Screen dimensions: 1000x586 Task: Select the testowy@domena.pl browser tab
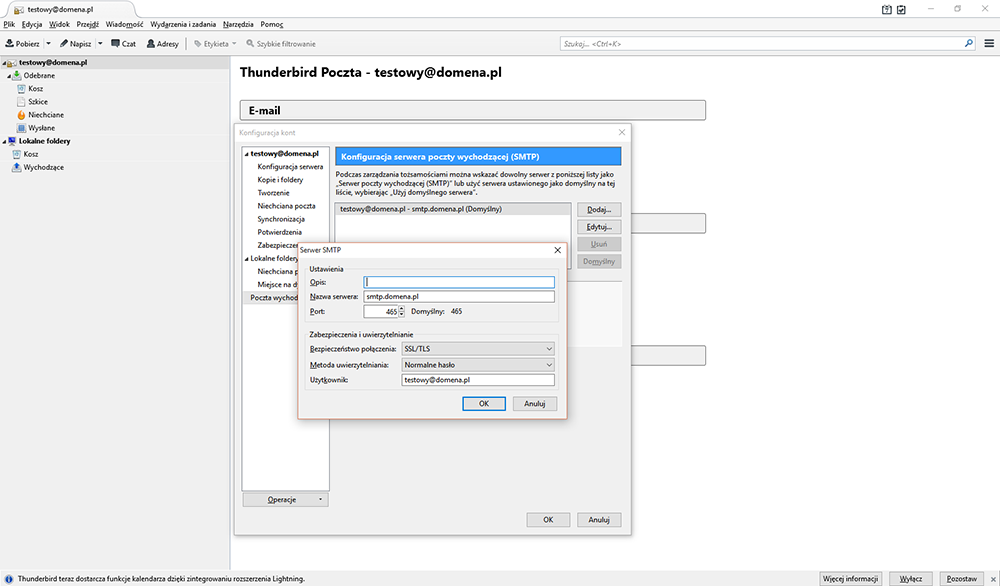[68, 10]
